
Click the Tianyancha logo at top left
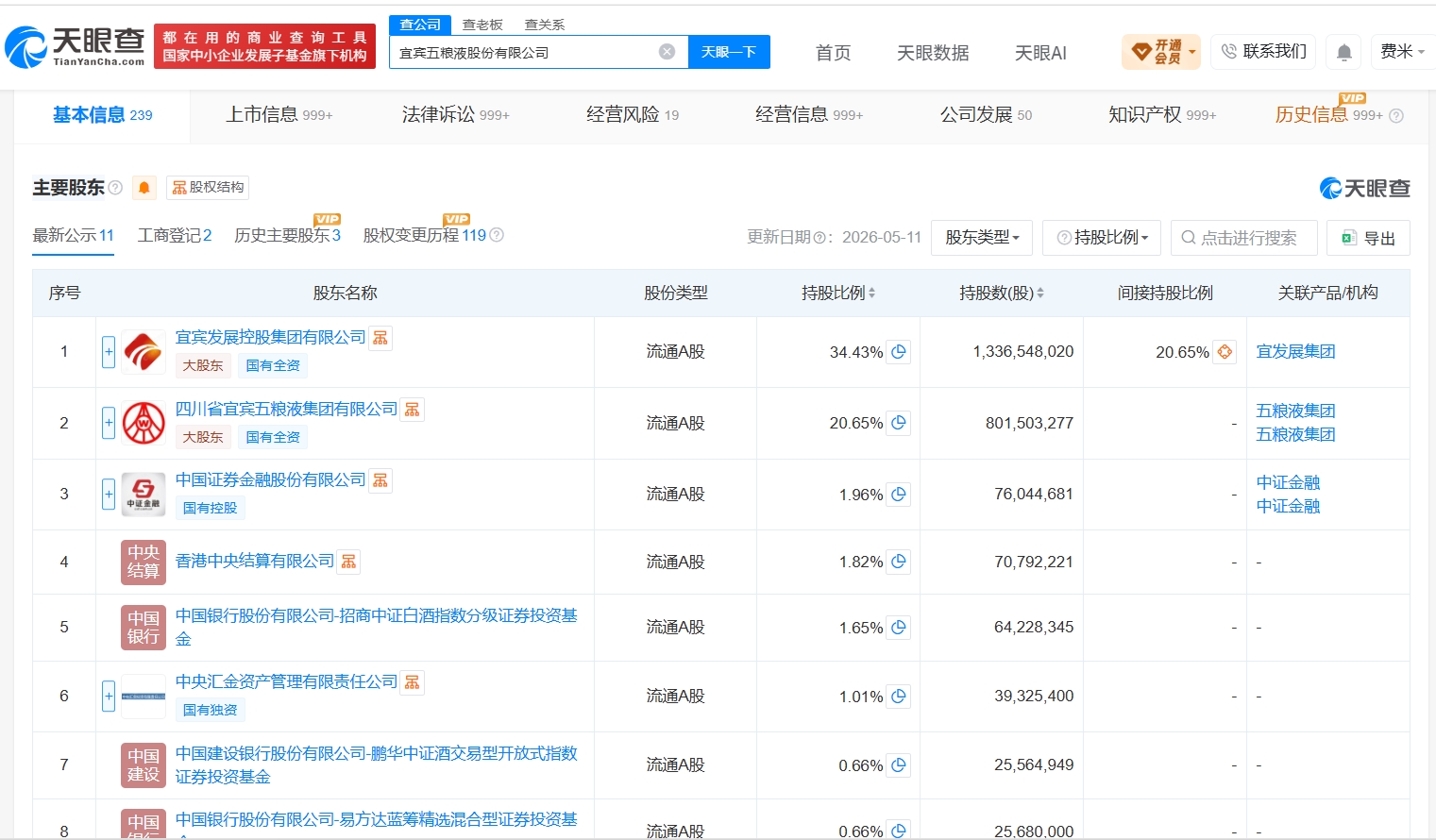tap(76, 46)
